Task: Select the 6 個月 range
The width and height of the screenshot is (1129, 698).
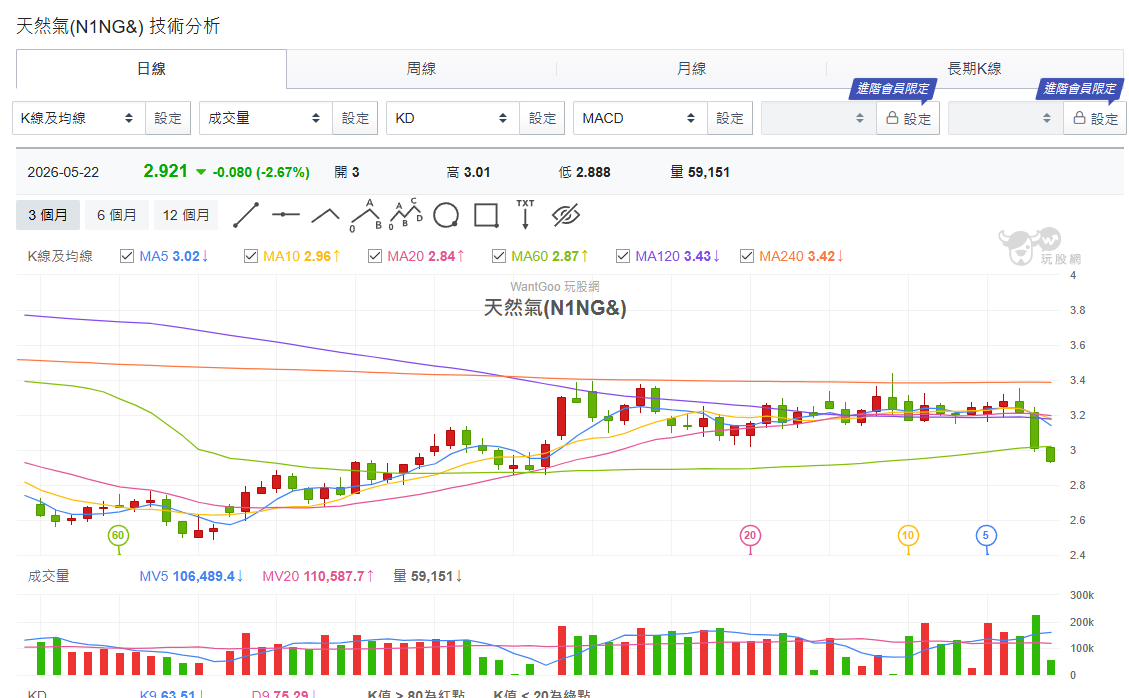Action: tap(117, 215)
